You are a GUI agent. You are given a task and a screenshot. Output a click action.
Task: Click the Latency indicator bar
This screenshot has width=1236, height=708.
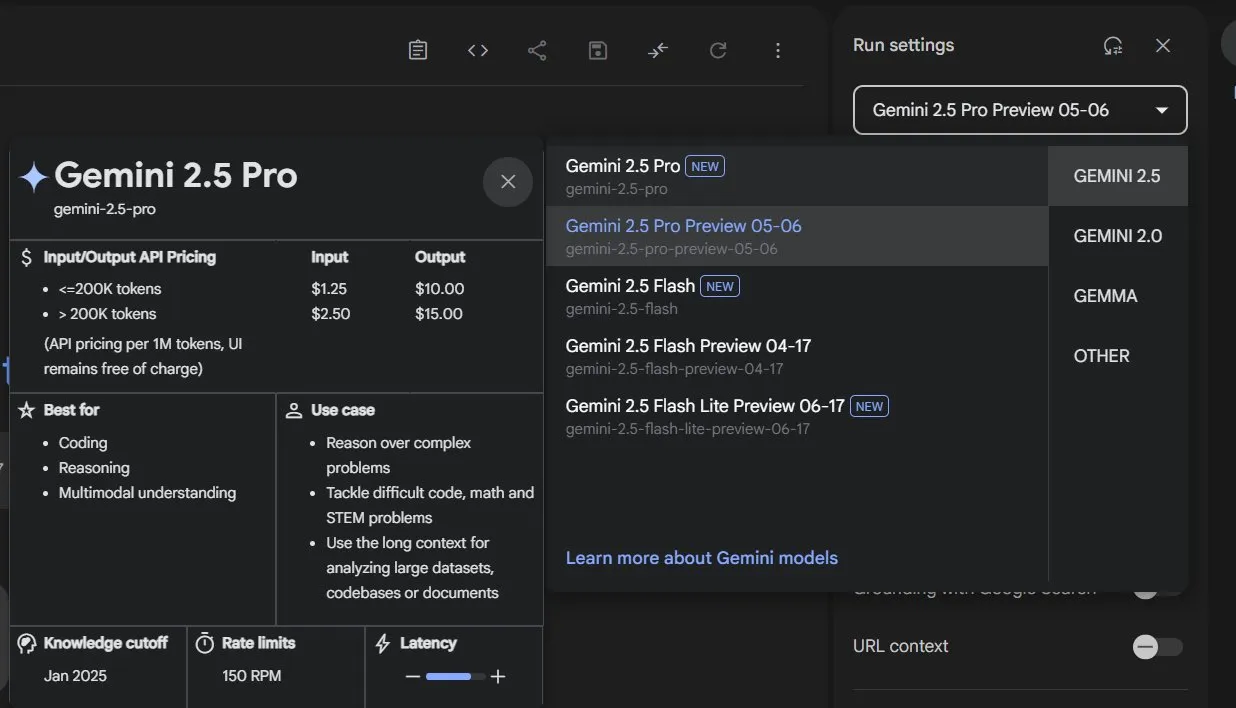(456, 677)
